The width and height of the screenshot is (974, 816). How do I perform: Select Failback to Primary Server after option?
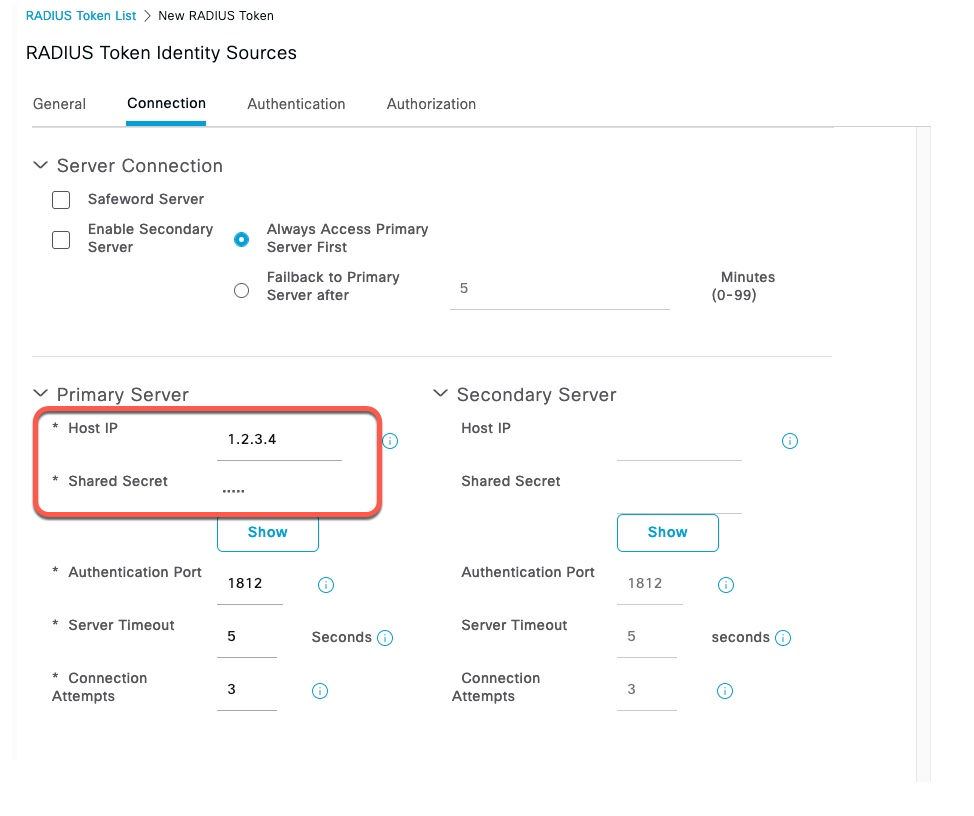coord(242,290)
